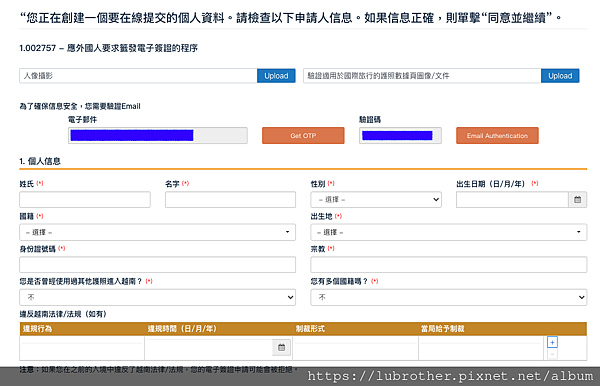Click the 違規行為 column header
The height and width of the screenshot is (386, 600).
(x=38, y=329)
